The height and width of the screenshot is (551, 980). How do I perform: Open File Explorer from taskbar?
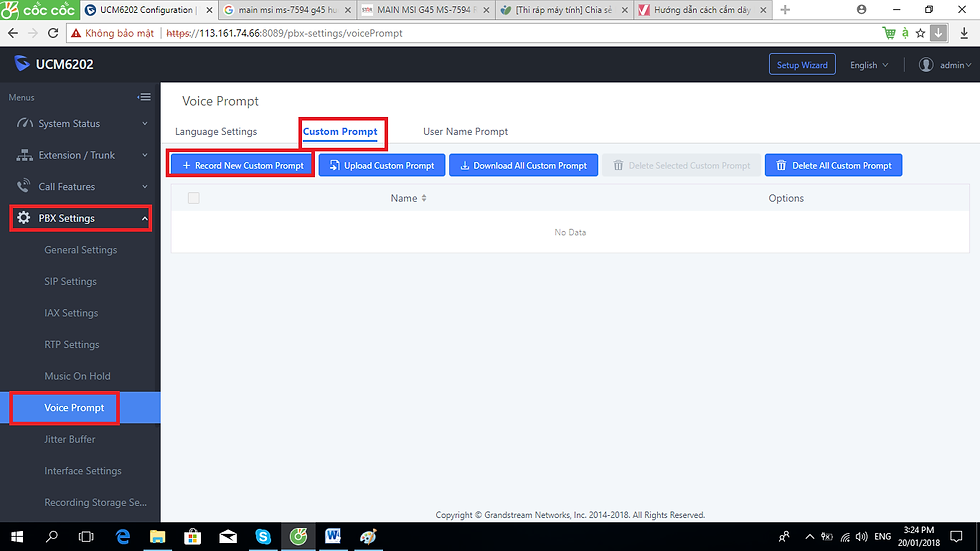[x=158, y=537]
